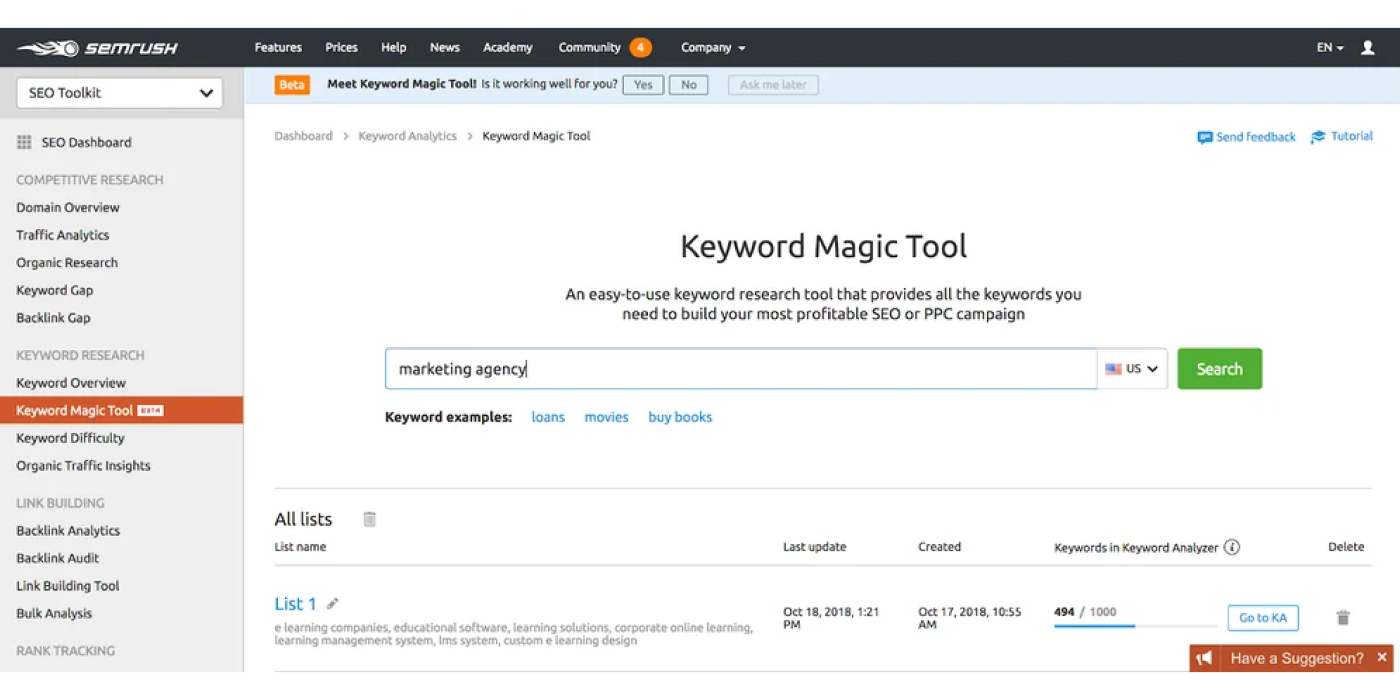Expand the Company menu
Viewport: 1400px width, 700px height.
(713, 48)
